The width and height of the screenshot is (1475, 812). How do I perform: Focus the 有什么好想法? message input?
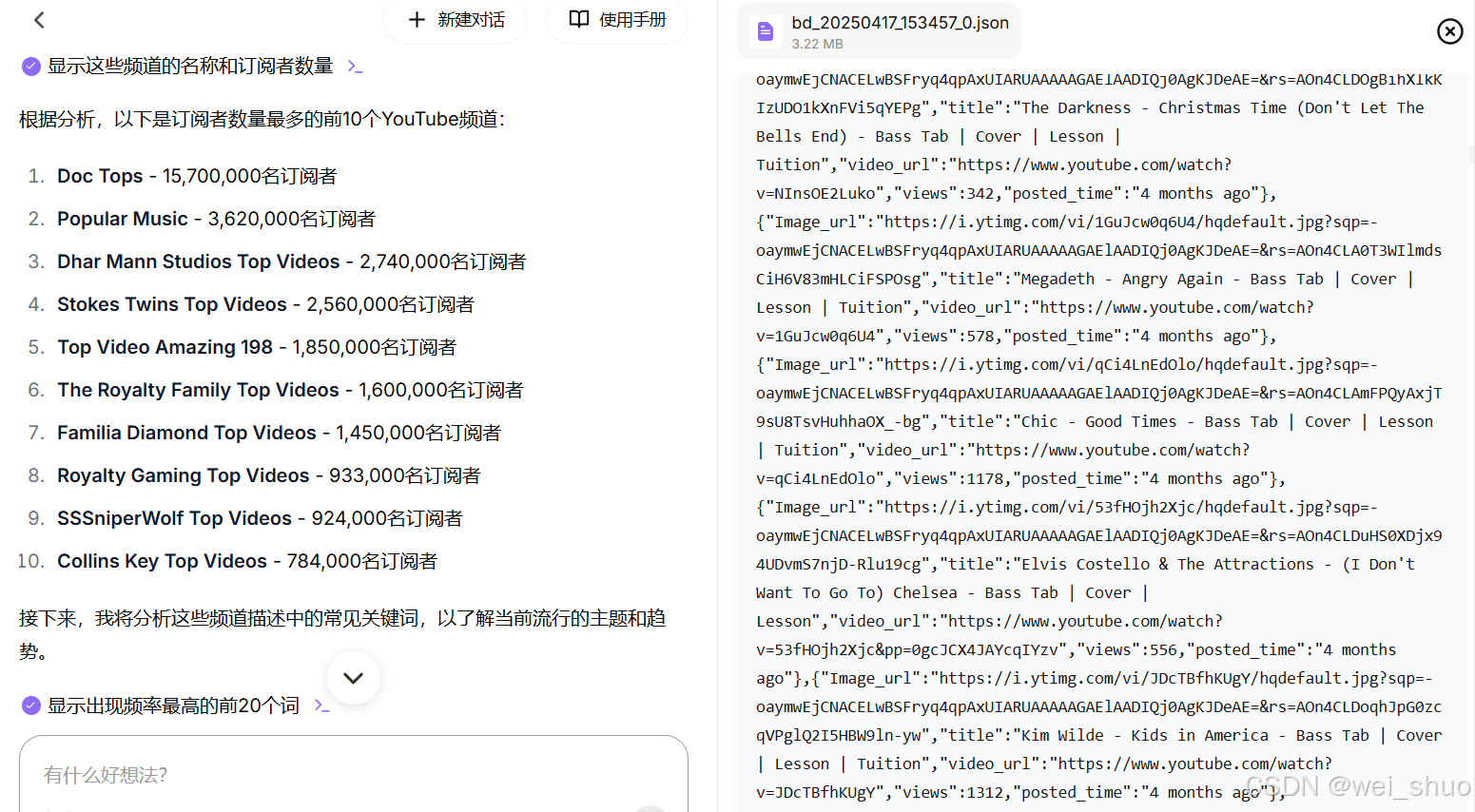(x=354, y=774)
